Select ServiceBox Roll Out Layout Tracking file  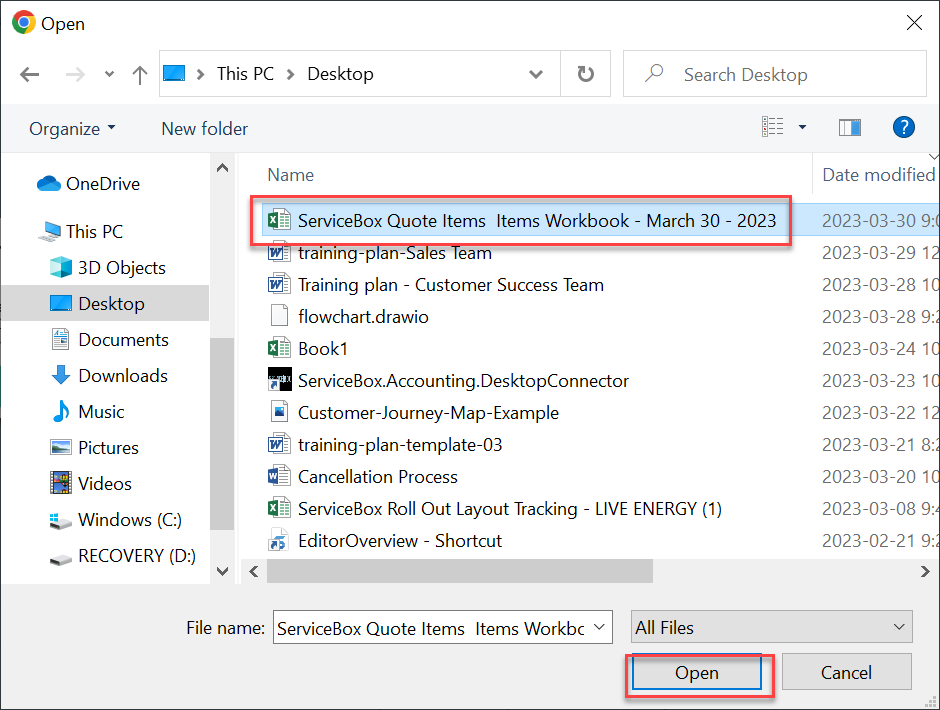tap(510, 509)
